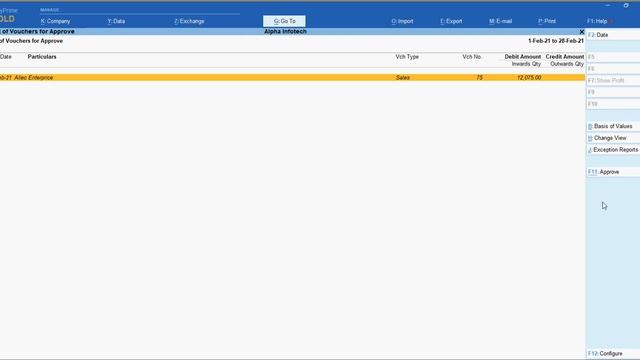Click the Sales voucher type cell
Viewport: 640px width, 360px height.
(402, 78)
